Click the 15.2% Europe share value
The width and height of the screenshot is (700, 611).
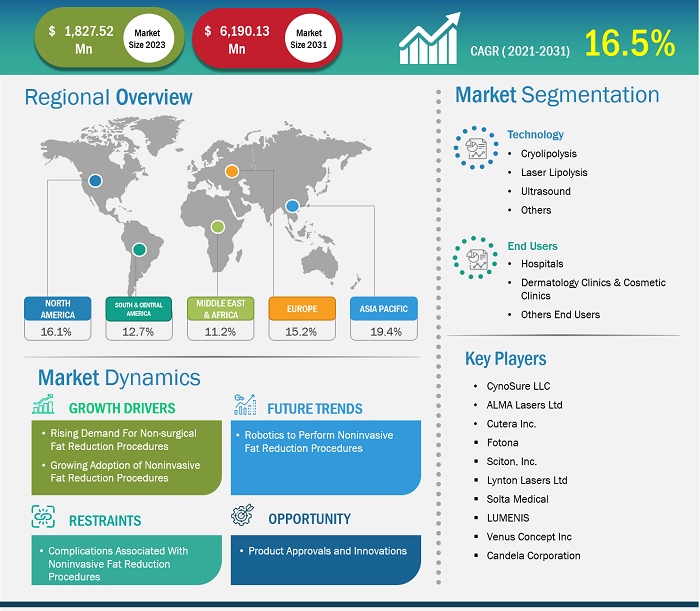point(301,332)
